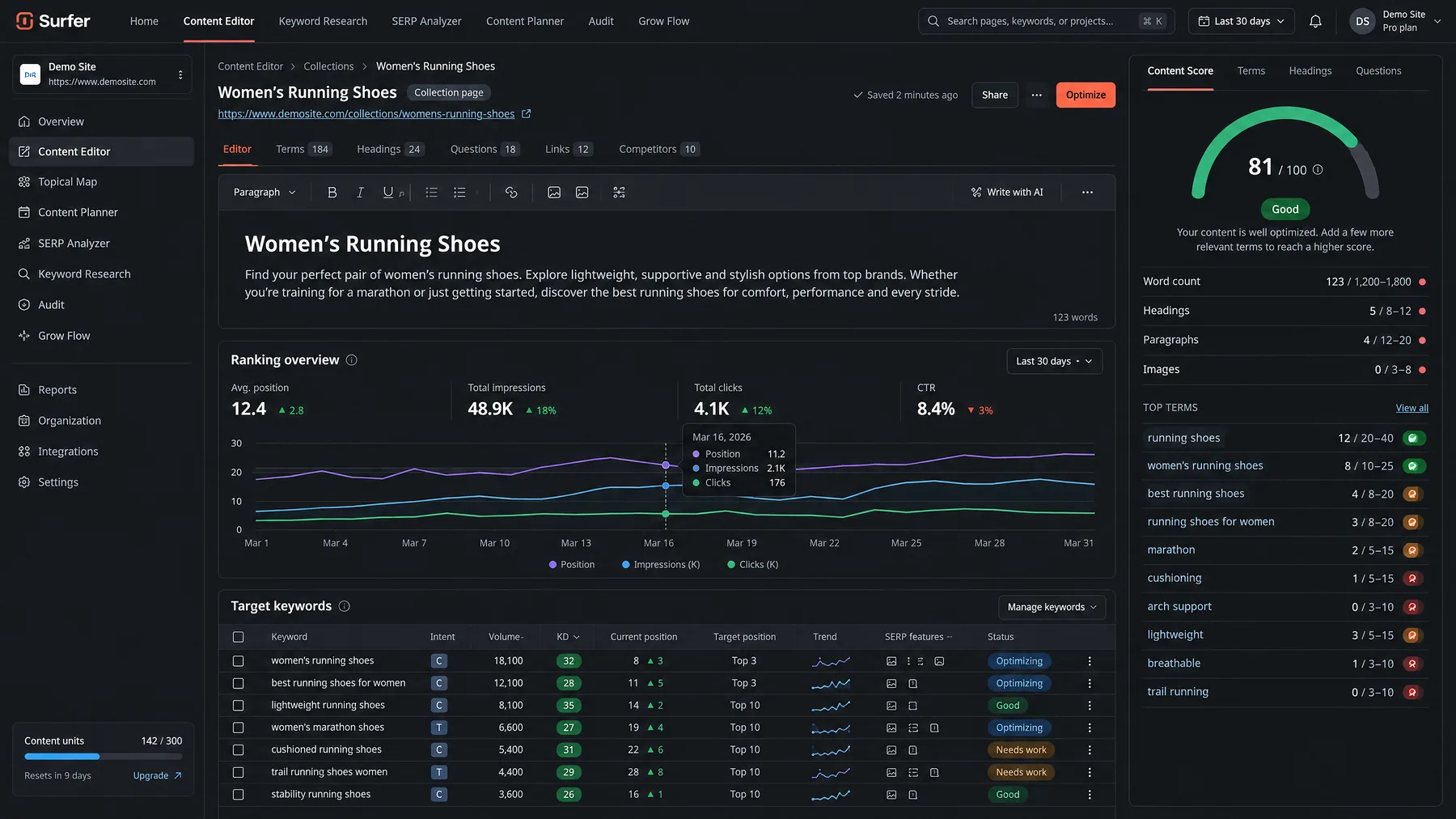Open SERP Analyzer in top navigation
This screenshot has width=1456, height=819.
pyautogui.click(x=426, y=21)
